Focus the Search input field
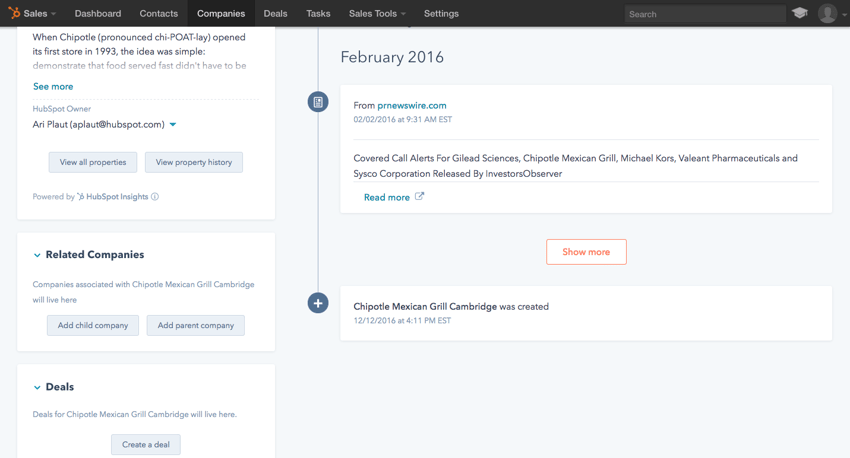This screenshot has height=458, width=850. click(x=705, y=14)
